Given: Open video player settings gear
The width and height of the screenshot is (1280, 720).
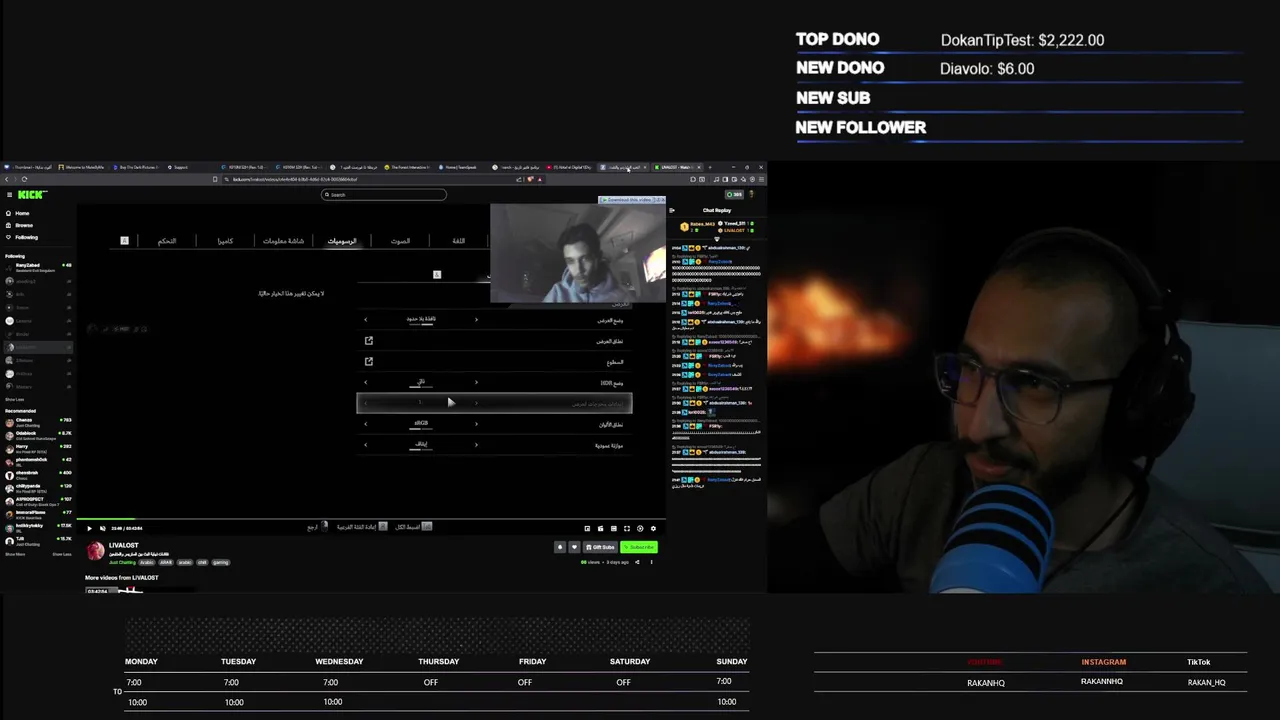Looking at the screenshot, I should pos(653,528).
